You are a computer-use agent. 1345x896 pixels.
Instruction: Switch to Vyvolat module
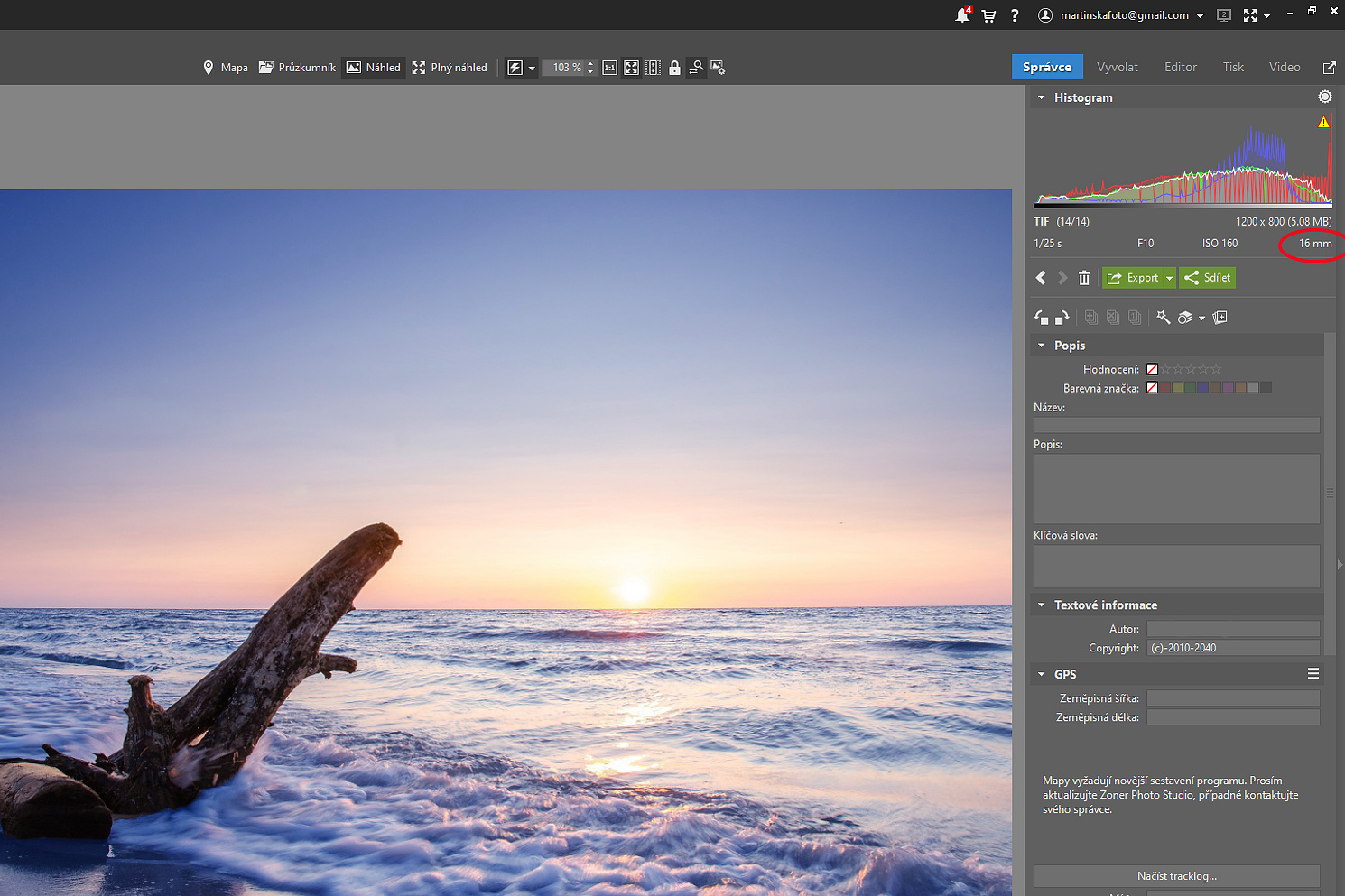[x=1118, y=67]
